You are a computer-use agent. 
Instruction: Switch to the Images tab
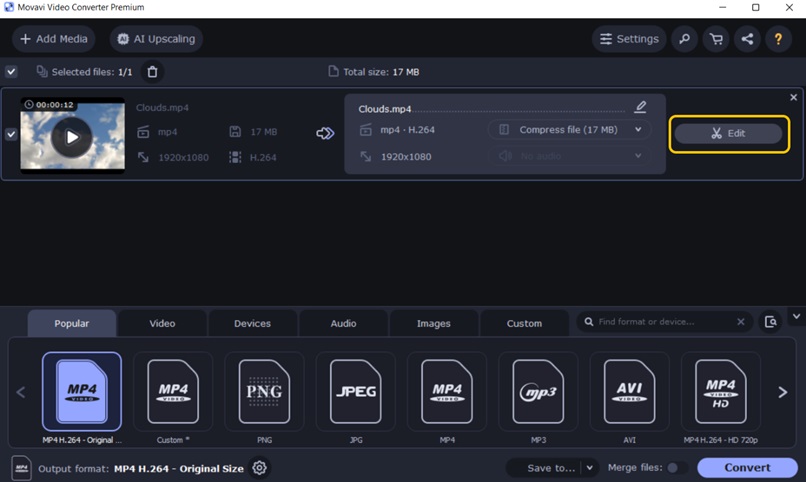434,323
